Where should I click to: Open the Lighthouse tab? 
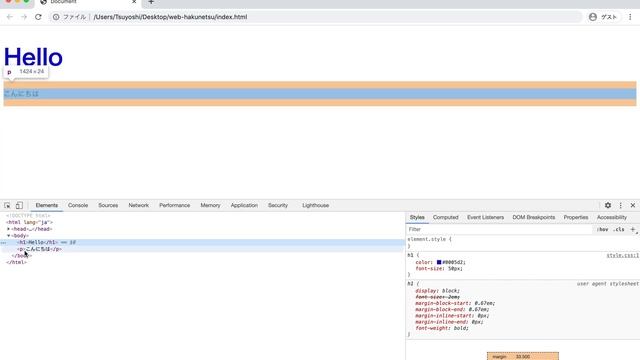click(x=316, y=205)
